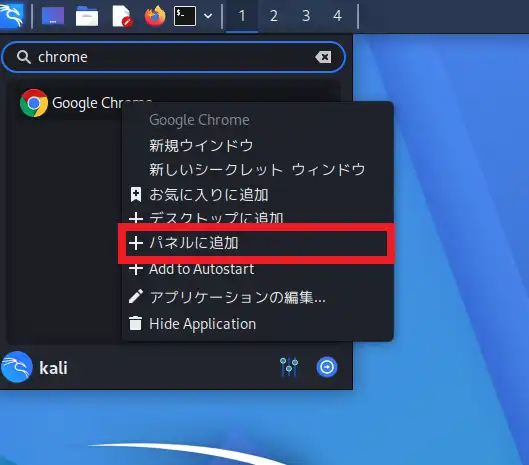Launch Firefox from the panel

click(x=155, y=16)
